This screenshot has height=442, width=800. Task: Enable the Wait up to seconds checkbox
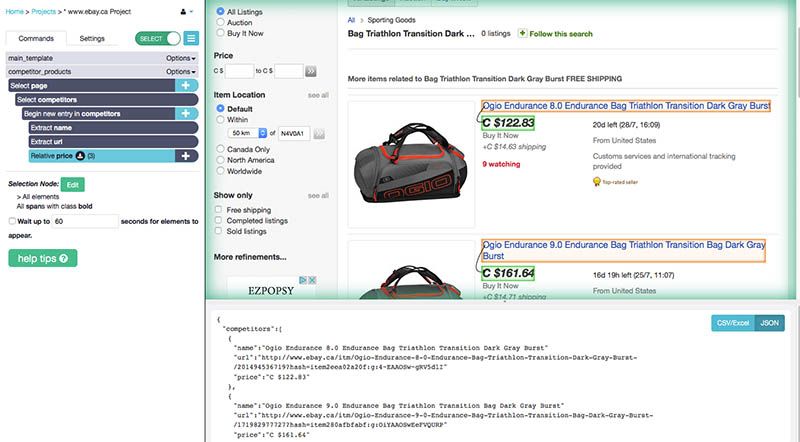click(x=12, y=221)
